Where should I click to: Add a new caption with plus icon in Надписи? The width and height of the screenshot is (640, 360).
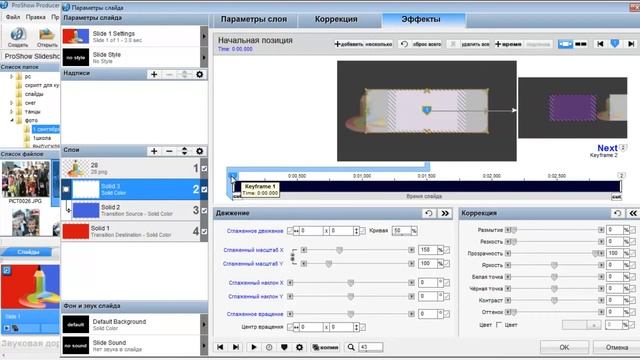154,74
